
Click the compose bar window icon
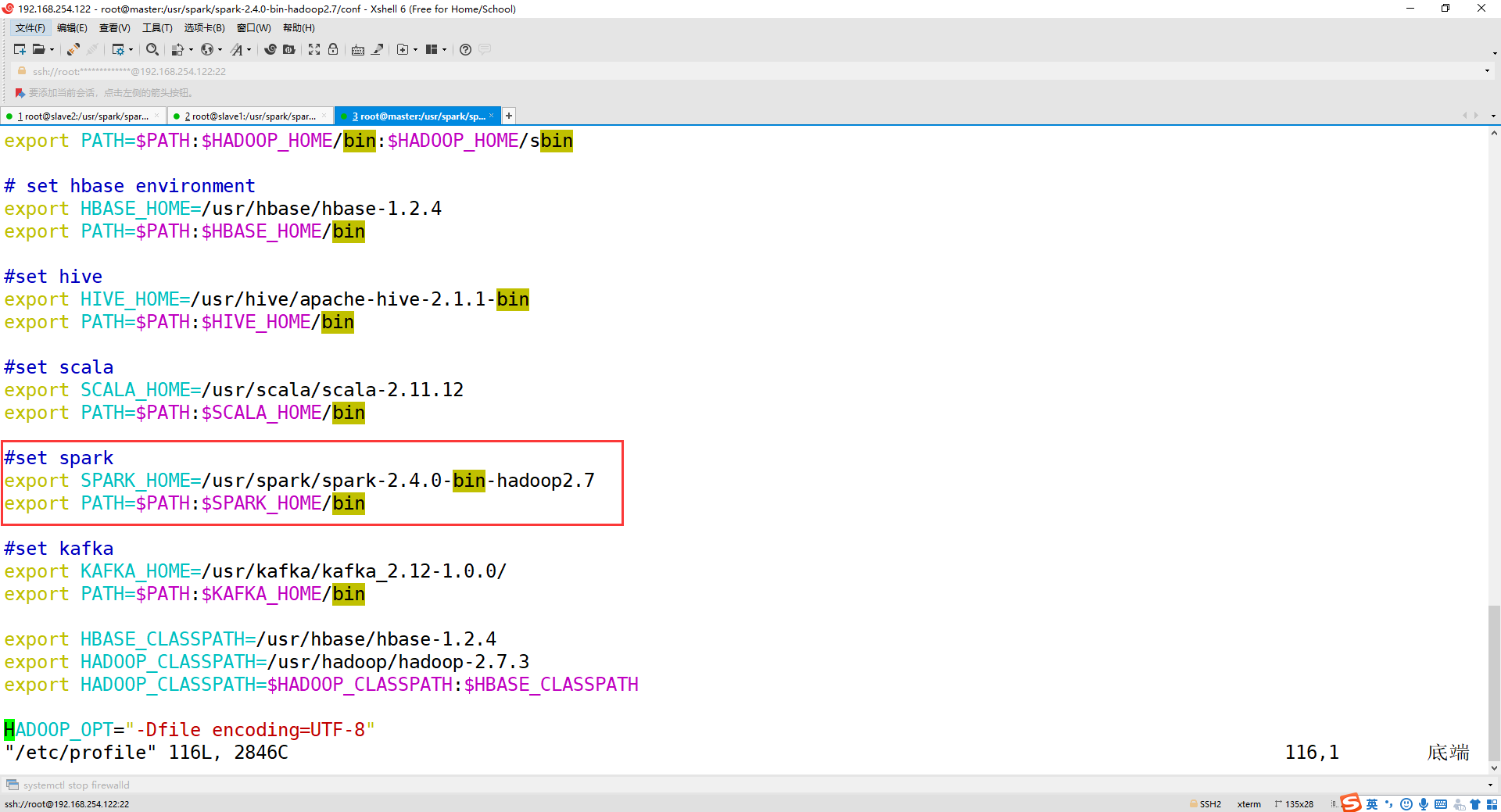pyautogui.click(x=12, y=785)
